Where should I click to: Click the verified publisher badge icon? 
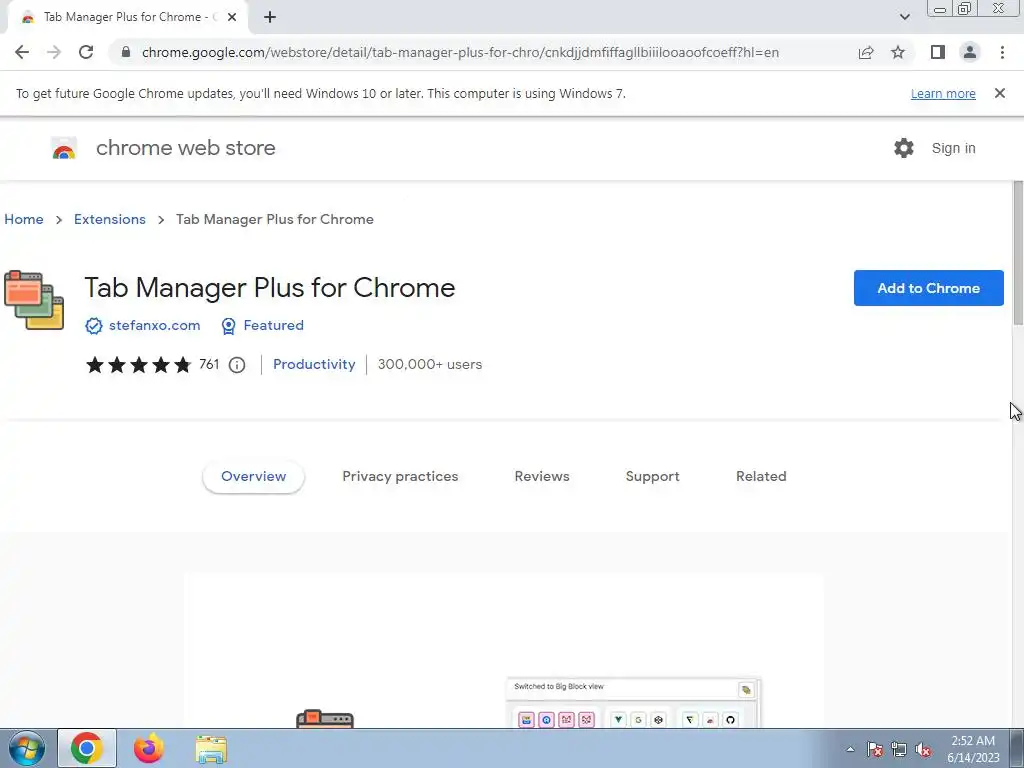coord(94,326)
